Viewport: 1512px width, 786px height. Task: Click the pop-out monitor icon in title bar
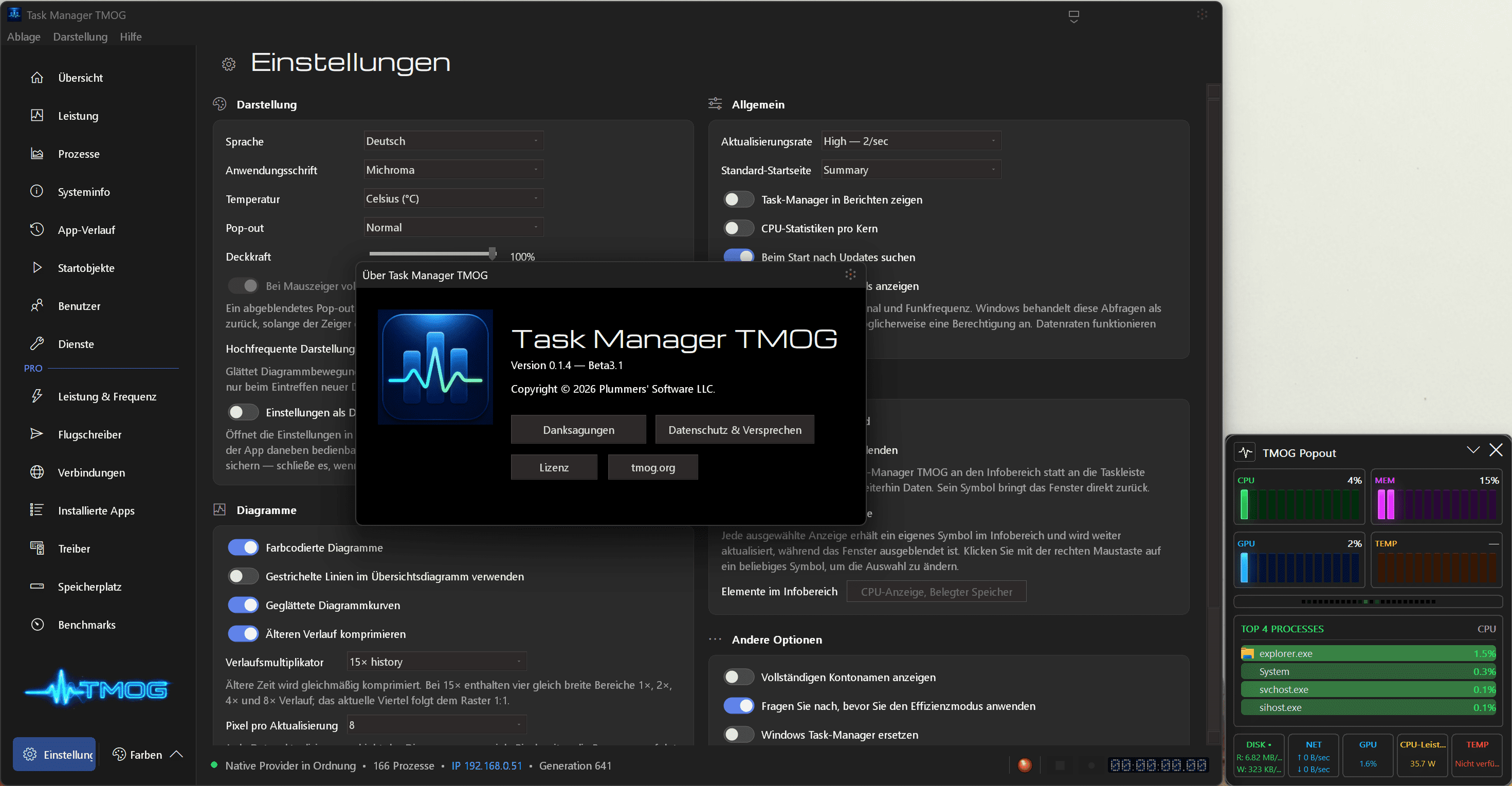point(1073,16)
